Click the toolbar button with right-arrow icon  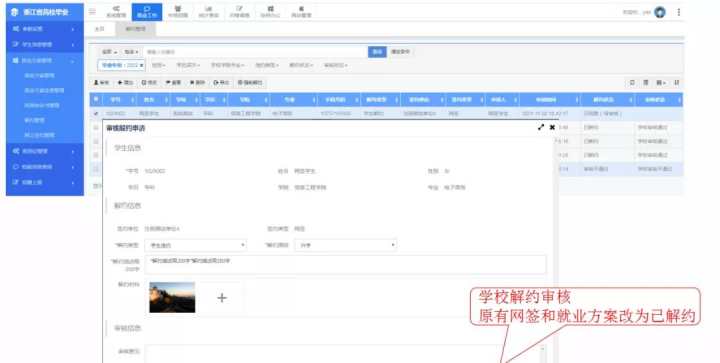pos(125,83)
